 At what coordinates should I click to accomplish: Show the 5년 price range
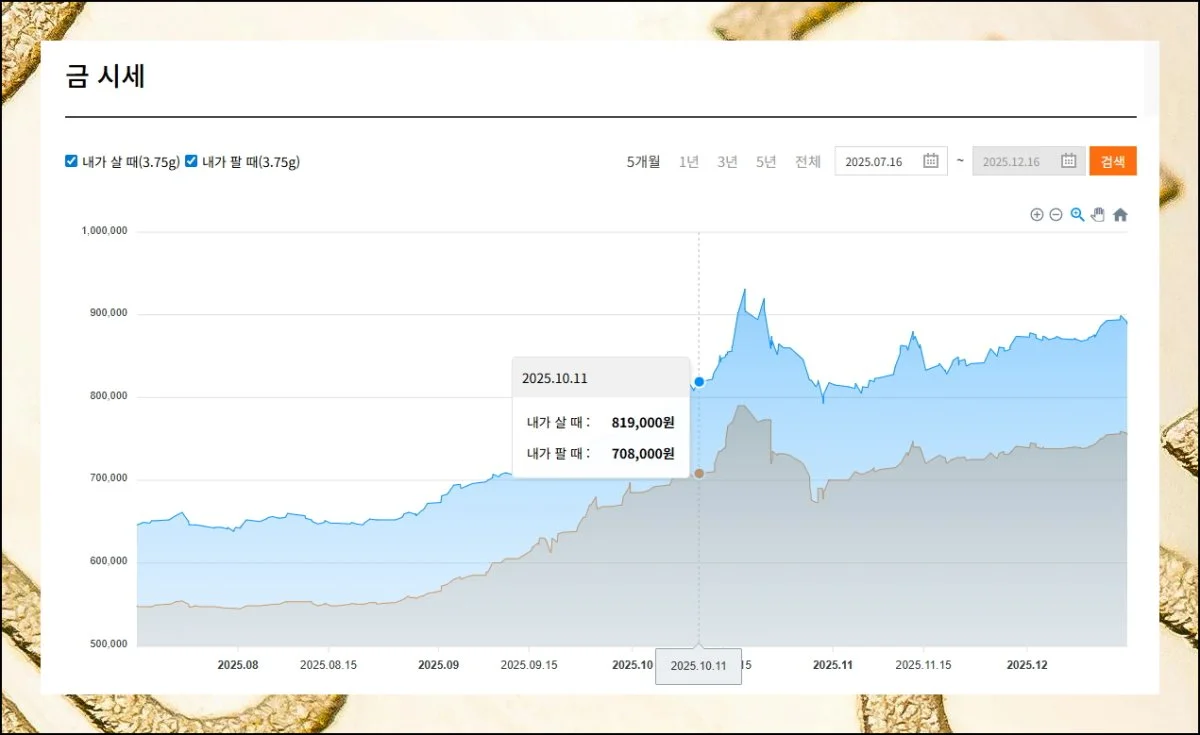click(x=766, y=162)
